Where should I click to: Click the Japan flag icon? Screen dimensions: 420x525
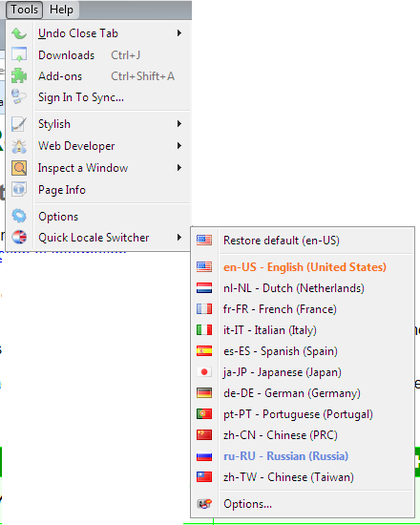click(x=204, y=372)
